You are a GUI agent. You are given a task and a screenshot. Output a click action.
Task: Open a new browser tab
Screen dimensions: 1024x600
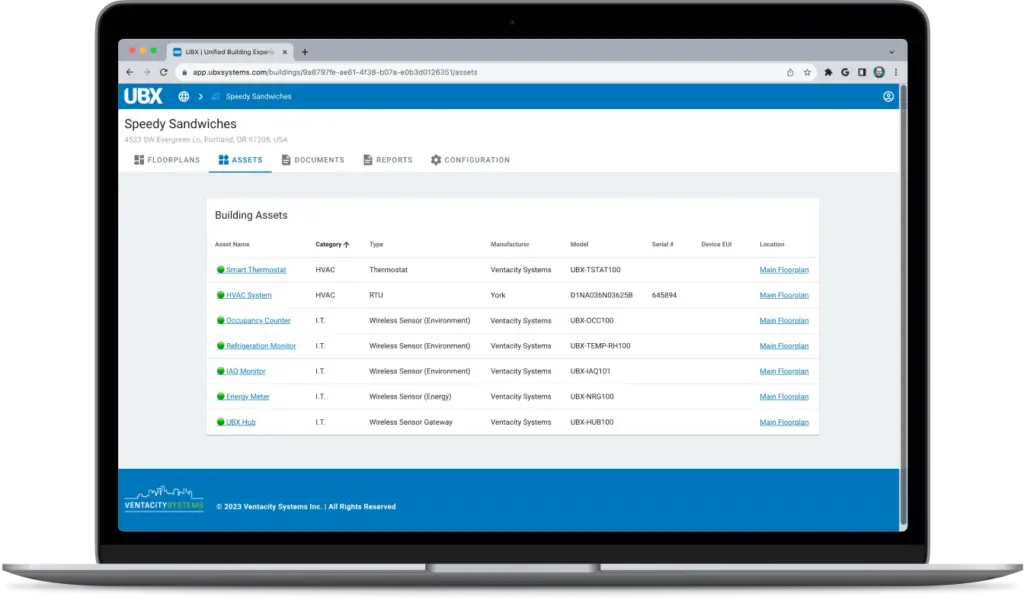(305, 52)
